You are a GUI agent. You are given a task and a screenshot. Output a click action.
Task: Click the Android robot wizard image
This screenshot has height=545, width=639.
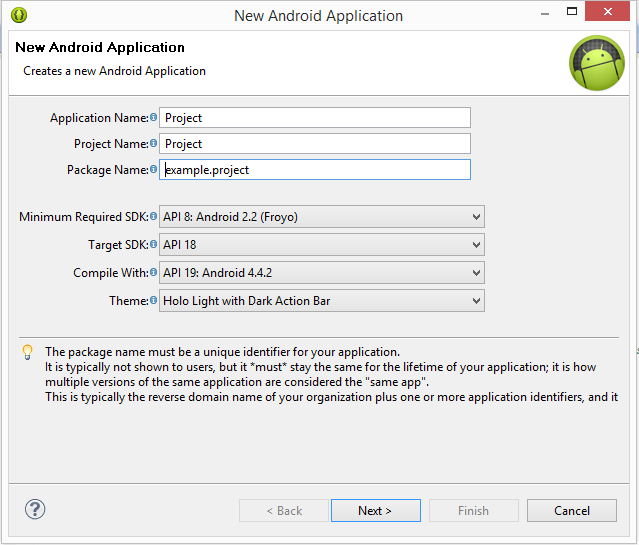597,63
